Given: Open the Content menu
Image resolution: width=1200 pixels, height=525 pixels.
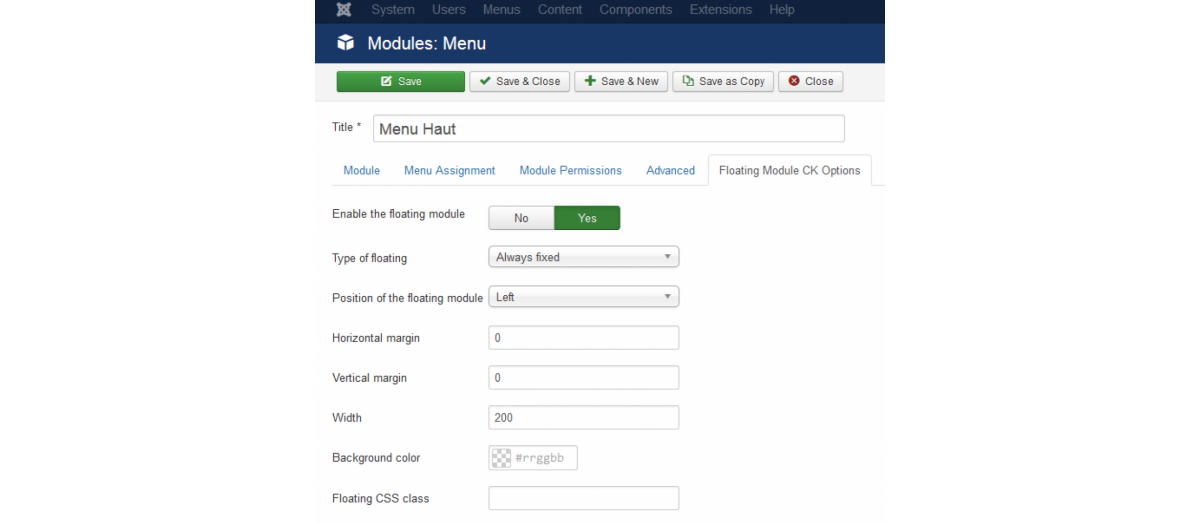Looking at the screenshot, I should point(560,10).
